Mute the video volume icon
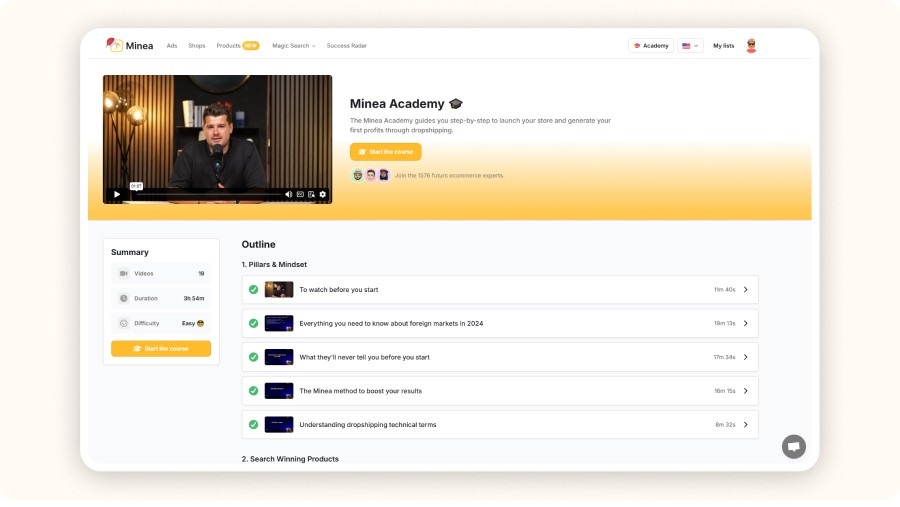 [289, 195]
